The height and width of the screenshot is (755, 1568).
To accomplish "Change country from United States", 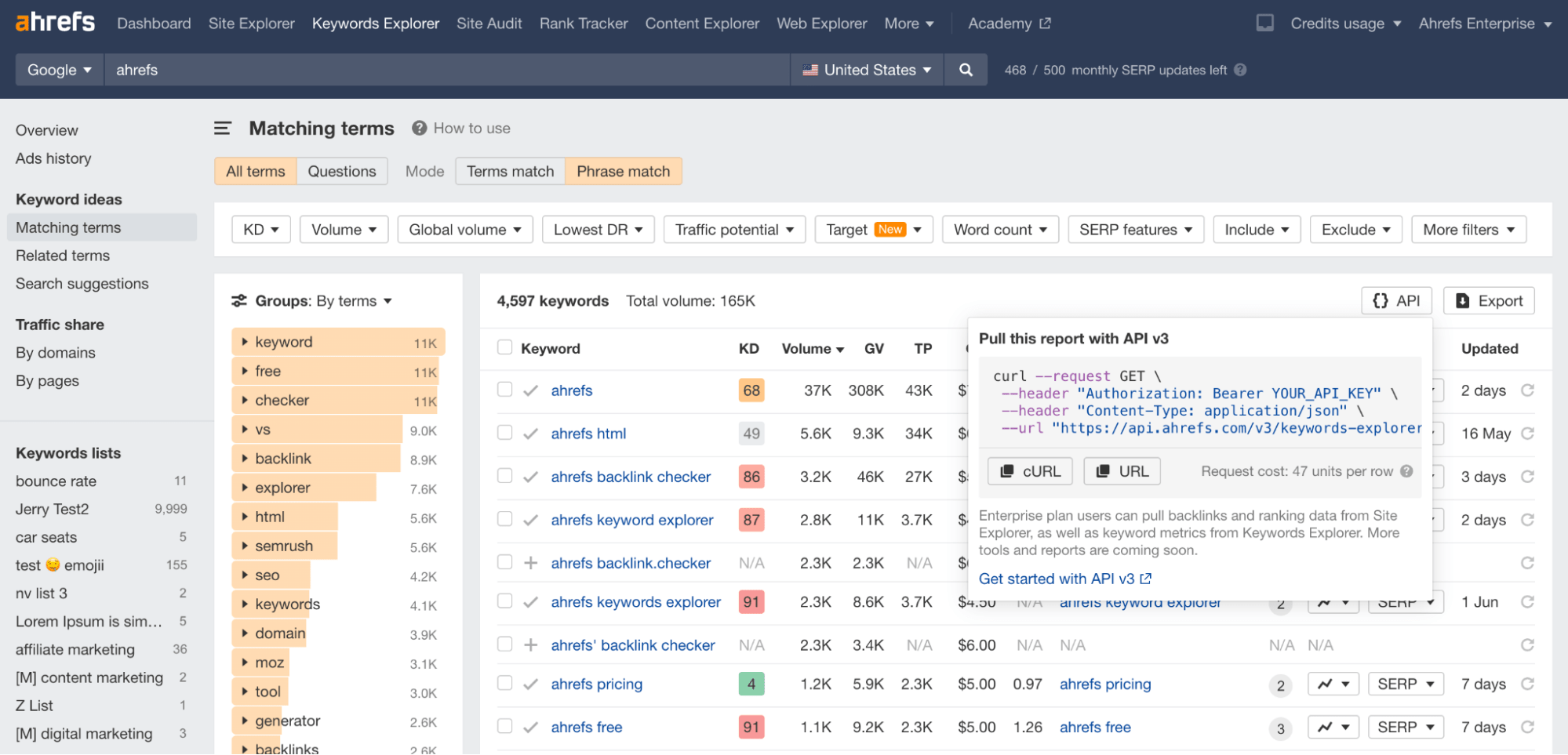I will tap(865, 70).
